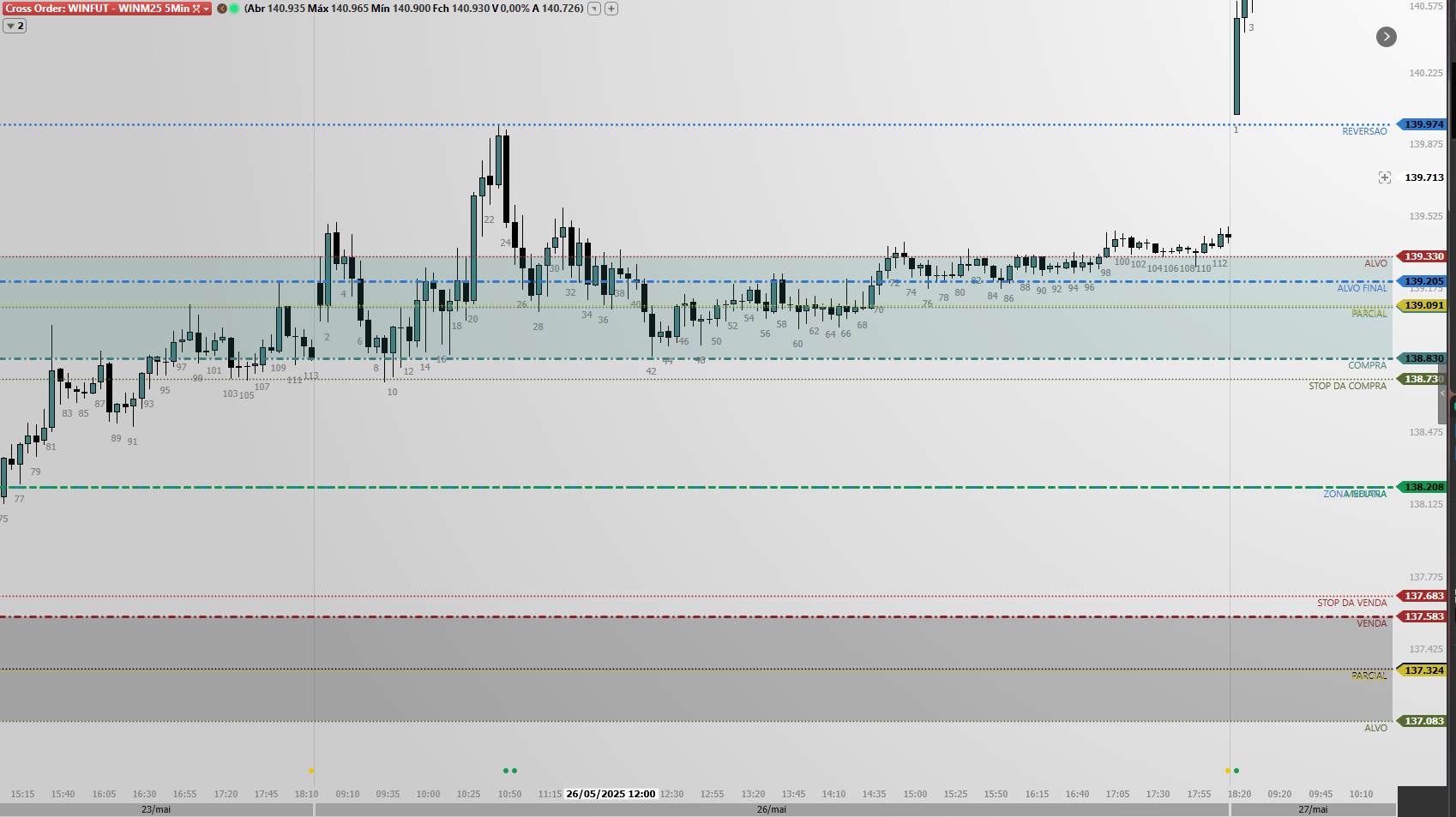Click the plus button in the chart header
This screenshot has height=817, width=1456.
coord(611,9)
